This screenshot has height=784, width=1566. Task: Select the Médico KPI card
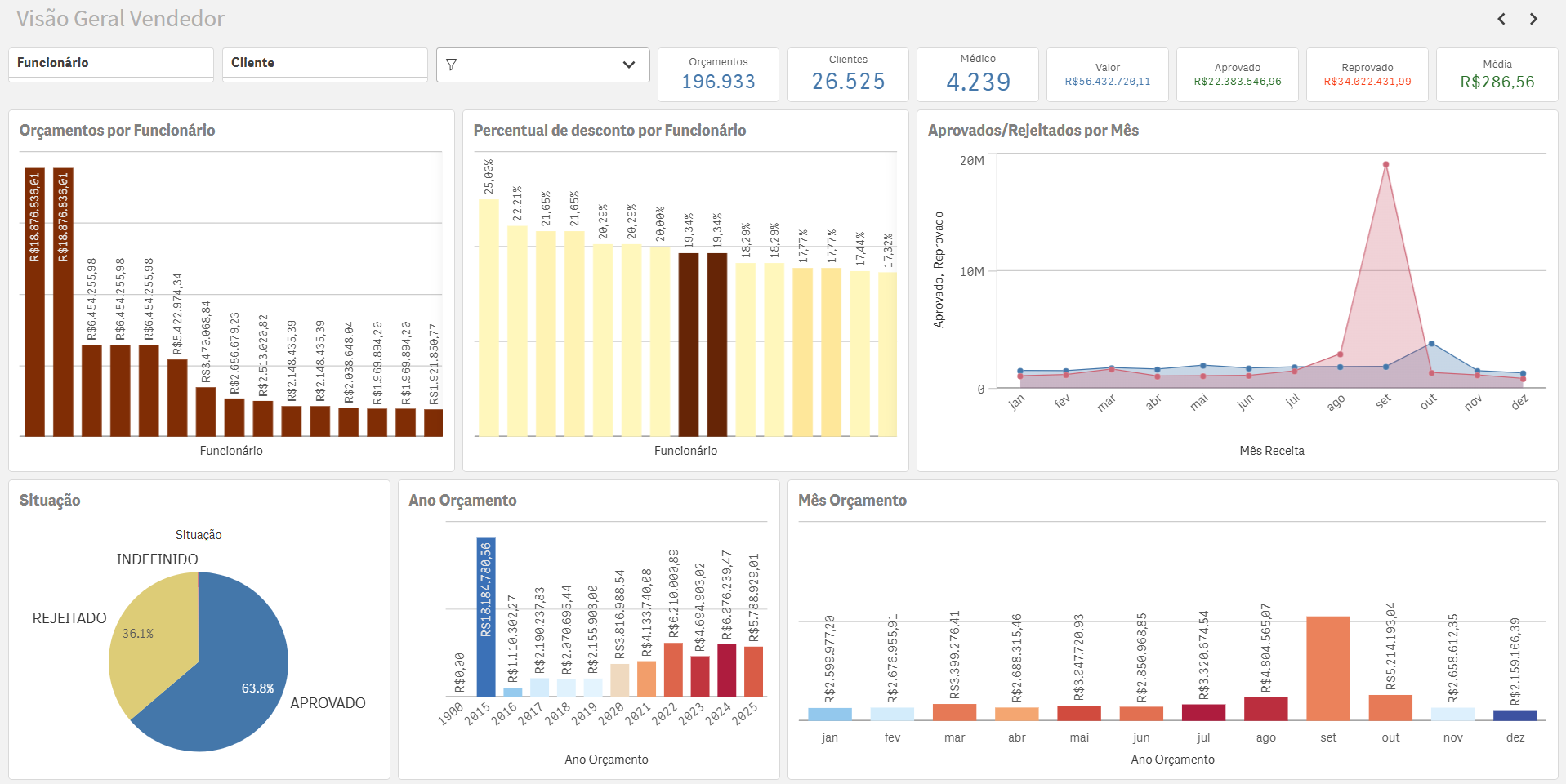coord(977,74)
